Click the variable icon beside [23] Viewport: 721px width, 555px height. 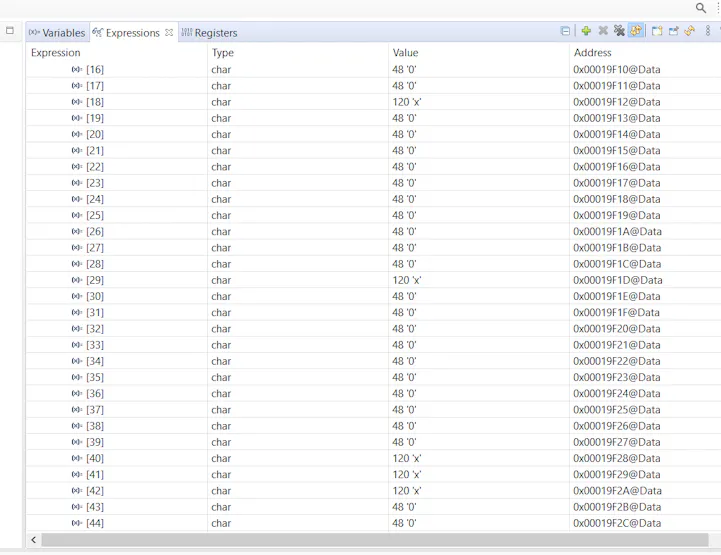77,183
